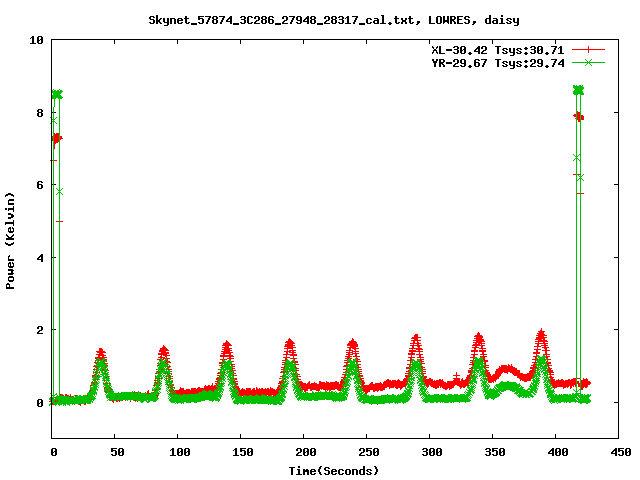Click the Power (Kelvin) y-axis label
Viewport: 640px width, 480px height.
pyautogui.click(x=10, y=241)
